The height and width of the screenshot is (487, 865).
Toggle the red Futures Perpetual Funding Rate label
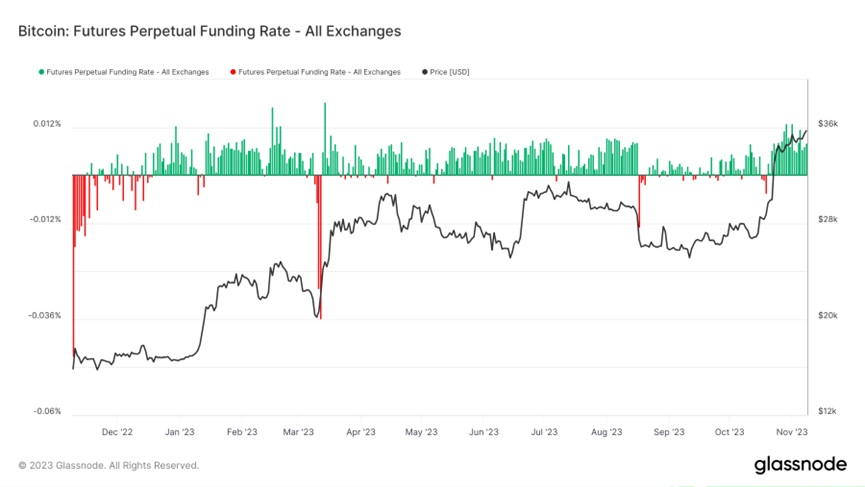(x=319, y=72)
